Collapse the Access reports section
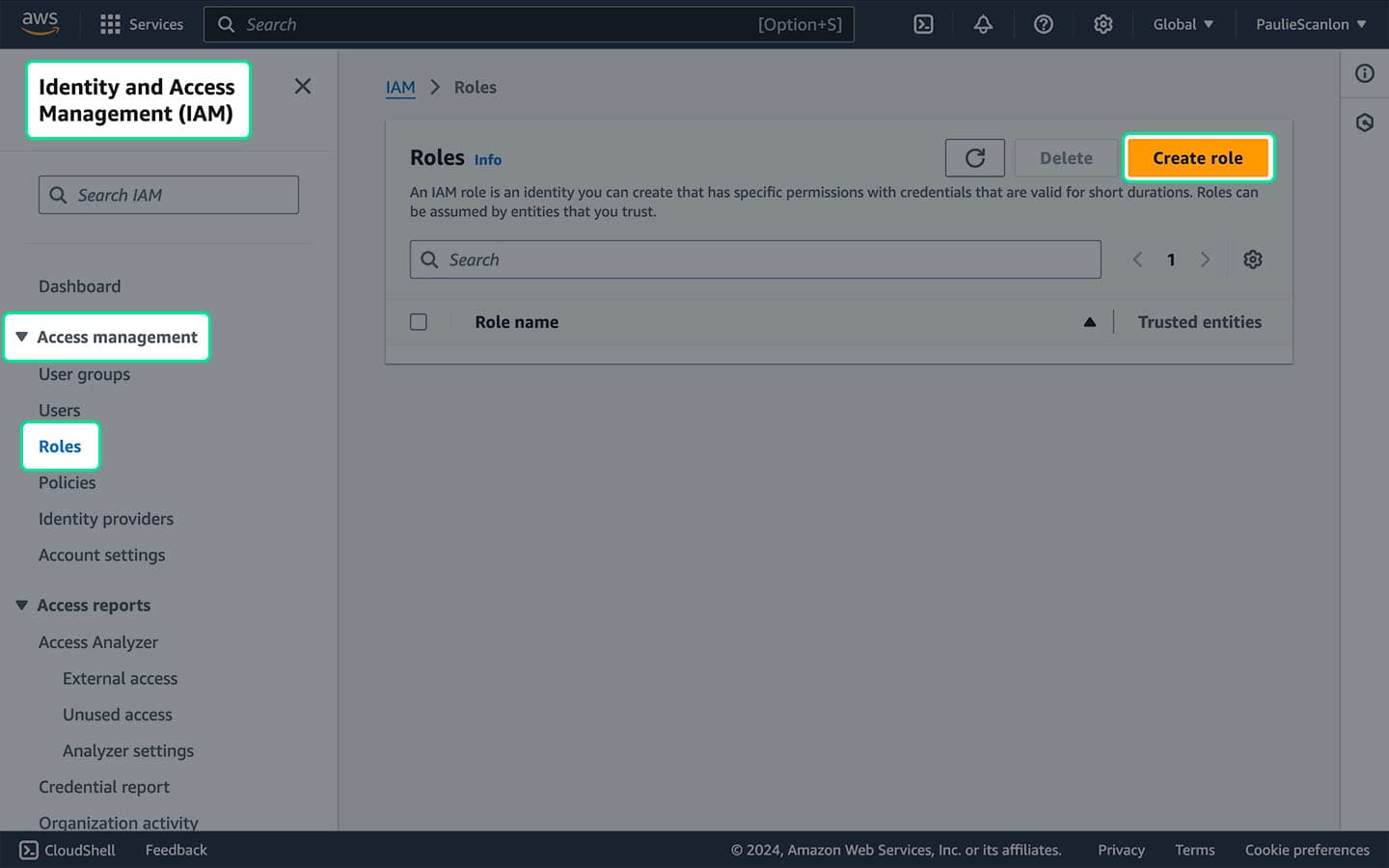1389x868 pixels. (x=22, y=605)
